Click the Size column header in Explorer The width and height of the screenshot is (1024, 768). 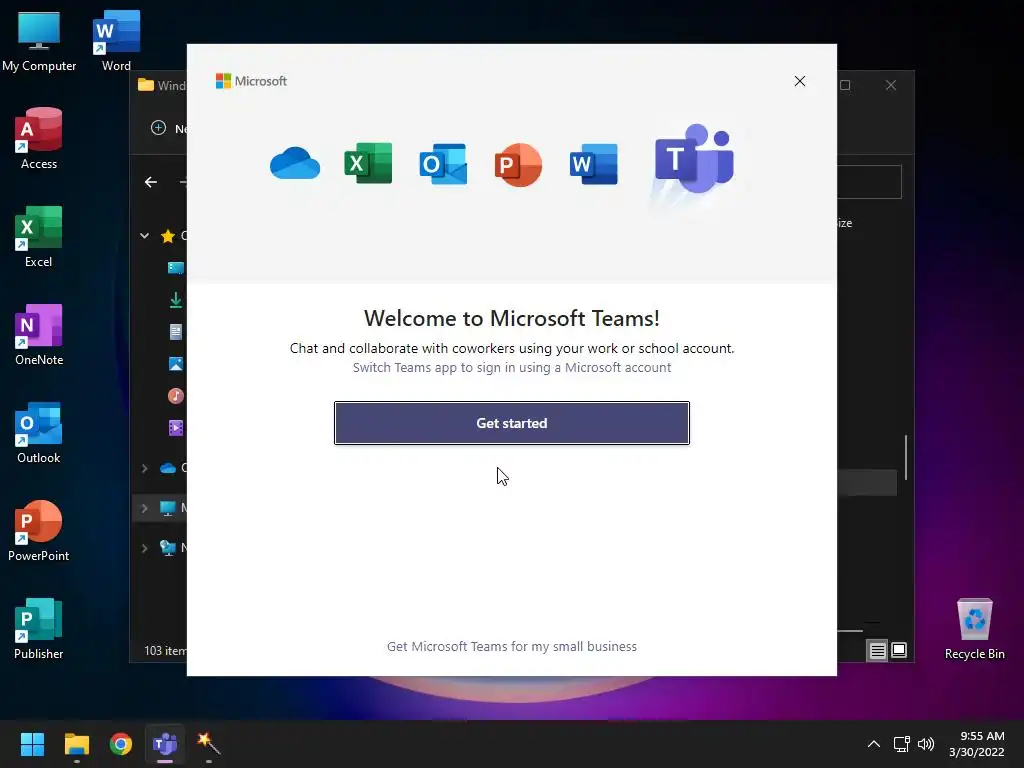tap(845, 223)
